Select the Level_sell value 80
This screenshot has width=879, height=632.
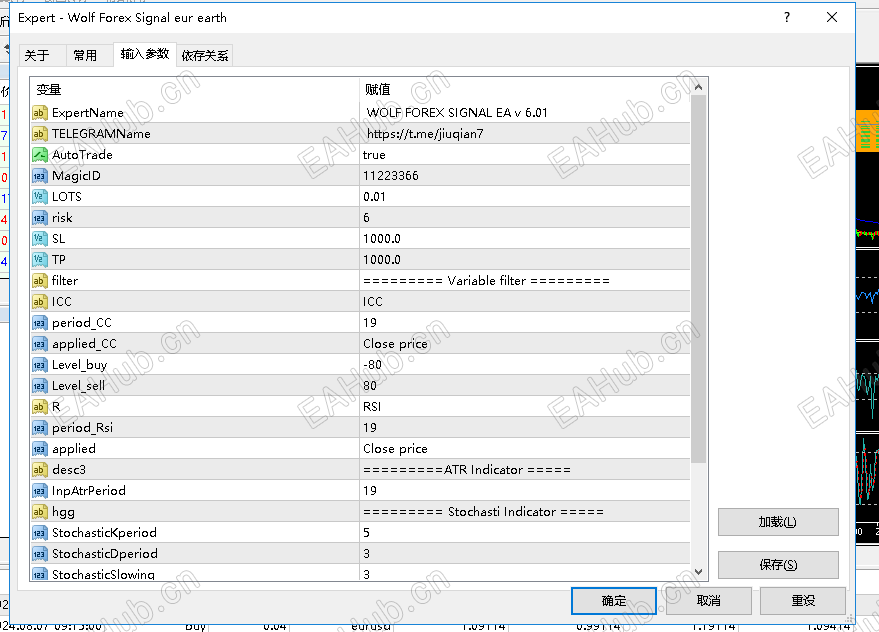[370, 386]
